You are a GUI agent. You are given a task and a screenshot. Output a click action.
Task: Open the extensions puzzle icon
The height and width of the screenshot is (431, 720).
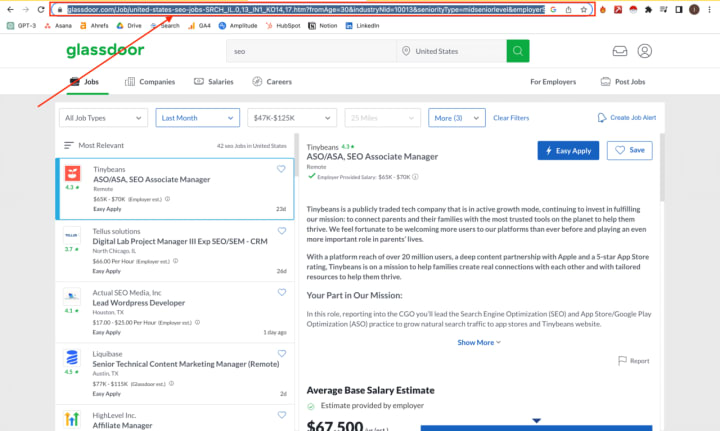point(648,9)
